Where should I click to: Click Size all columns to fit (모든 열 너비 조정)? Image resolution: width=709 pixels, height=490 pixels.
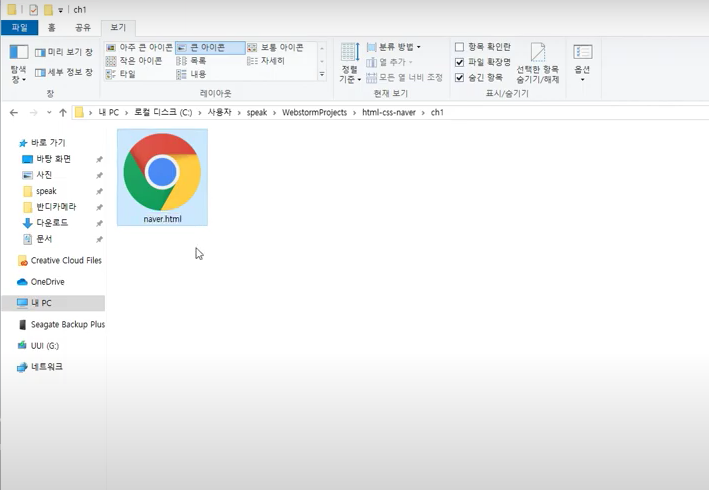404,78
